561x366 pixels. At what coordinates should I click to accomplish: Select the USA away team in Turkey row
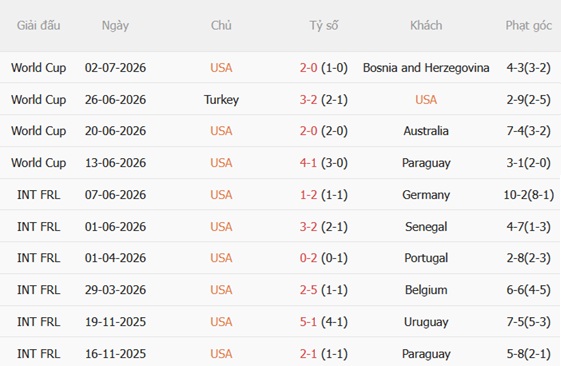click(426, 99)
